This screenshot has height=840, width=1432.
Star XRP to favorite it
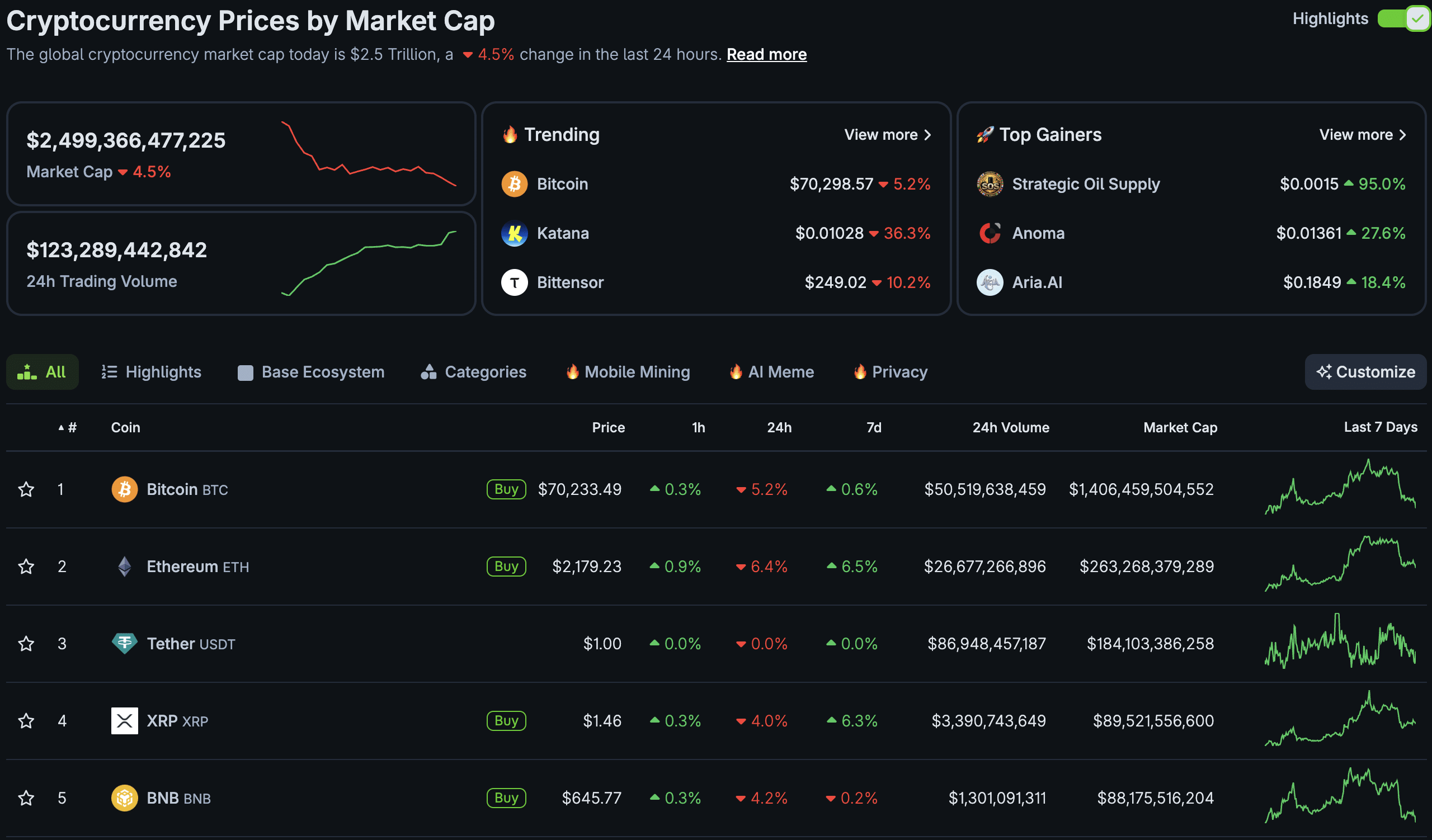[x=26, y=720]
